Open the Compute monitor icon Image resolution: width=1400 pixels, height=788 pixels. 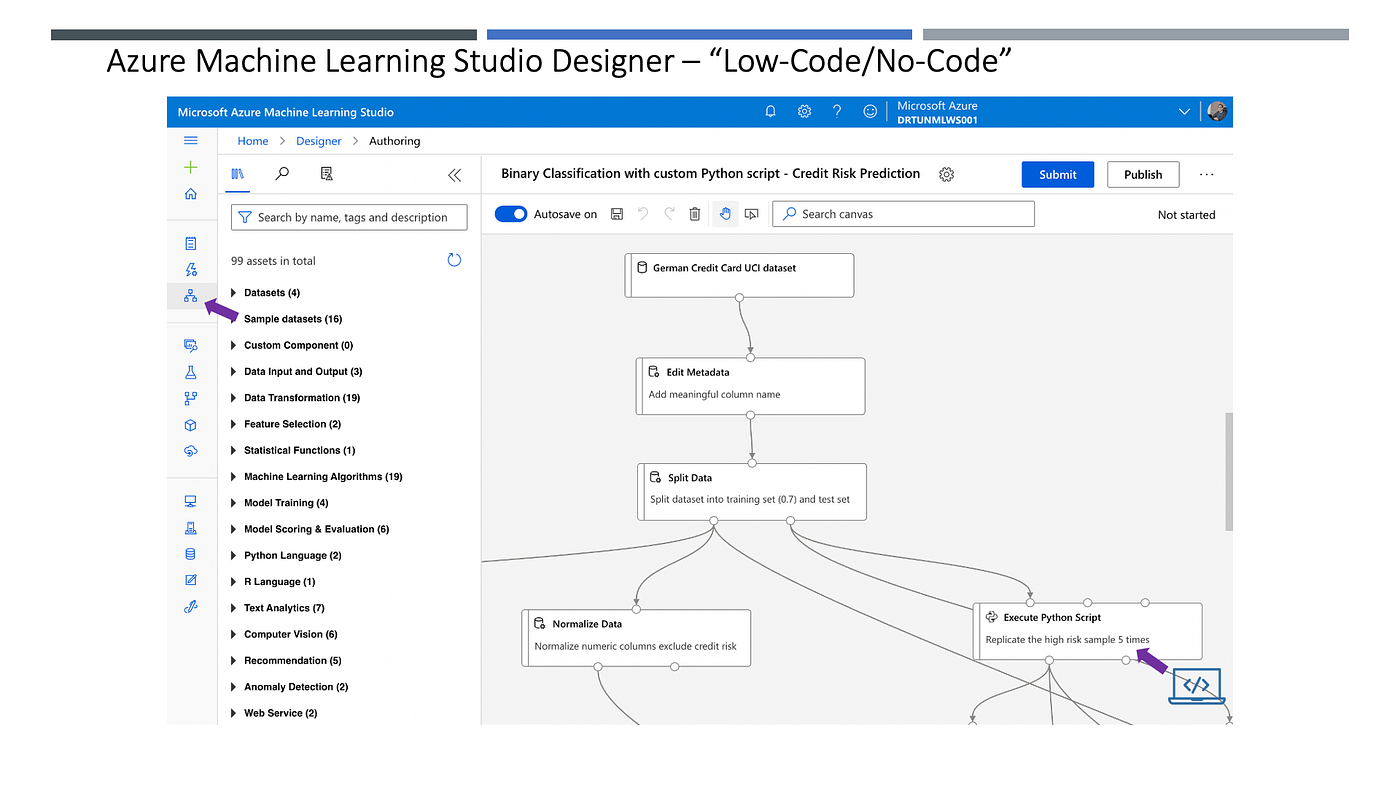191,501
